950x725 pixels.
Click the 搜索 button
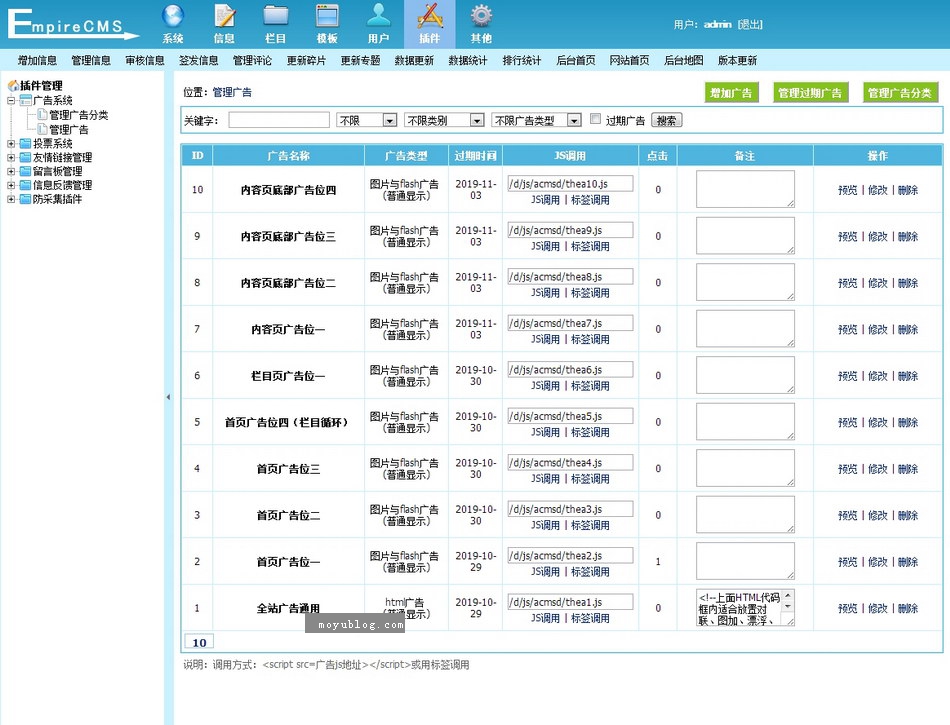click(x=666, y=121)
